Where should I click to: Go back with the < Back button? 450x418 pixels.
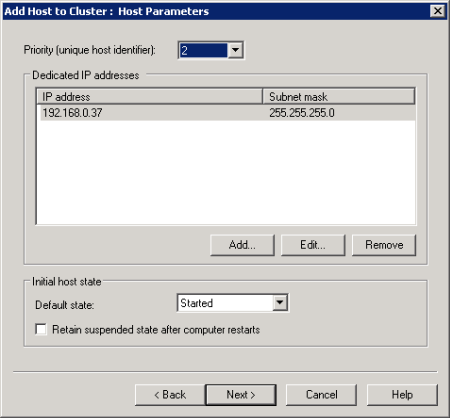tap(170, 395)
